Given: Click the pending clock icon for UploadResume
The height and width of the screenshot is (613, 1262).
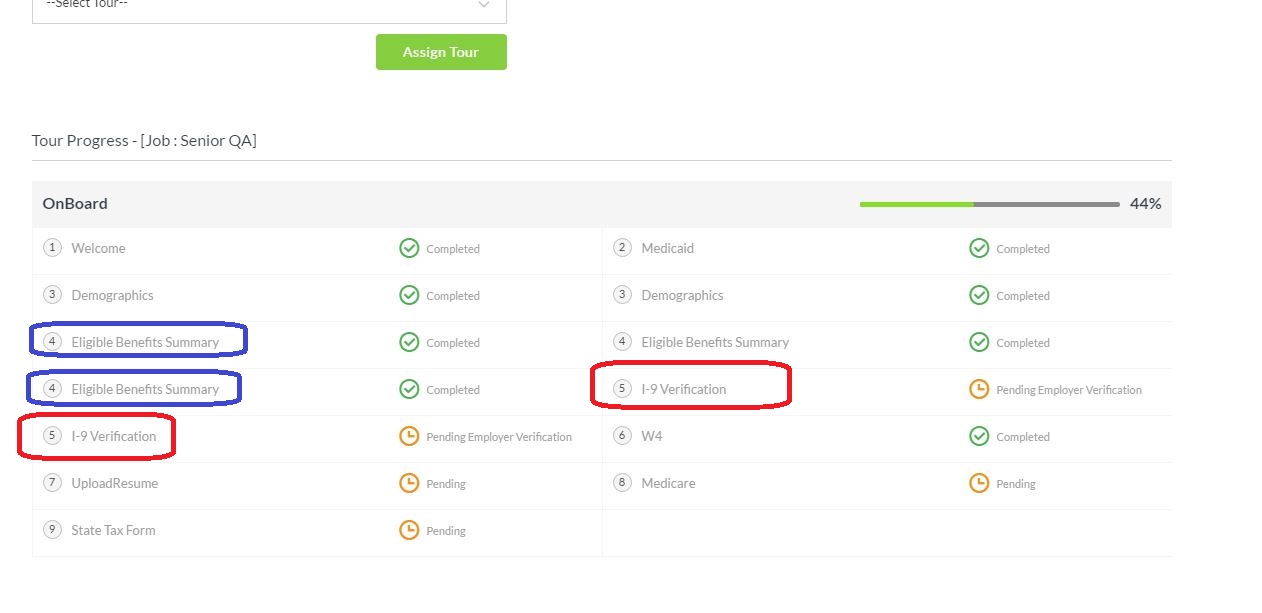Looking at the screenshot, I should [409, 483].
